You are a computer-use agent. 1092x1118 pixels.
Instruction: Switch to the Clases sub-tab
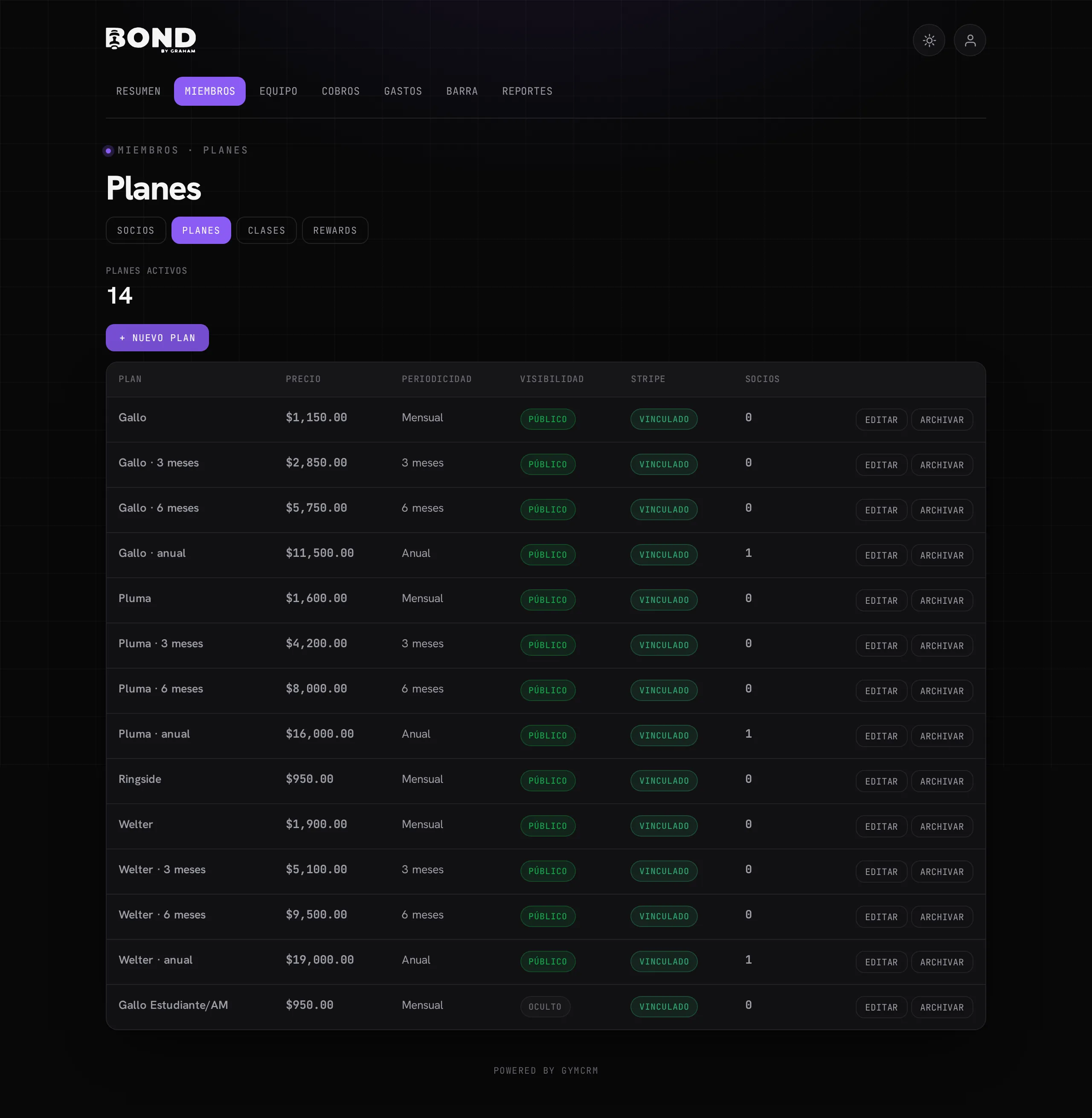pyautogui.click(x=266, y=231)
